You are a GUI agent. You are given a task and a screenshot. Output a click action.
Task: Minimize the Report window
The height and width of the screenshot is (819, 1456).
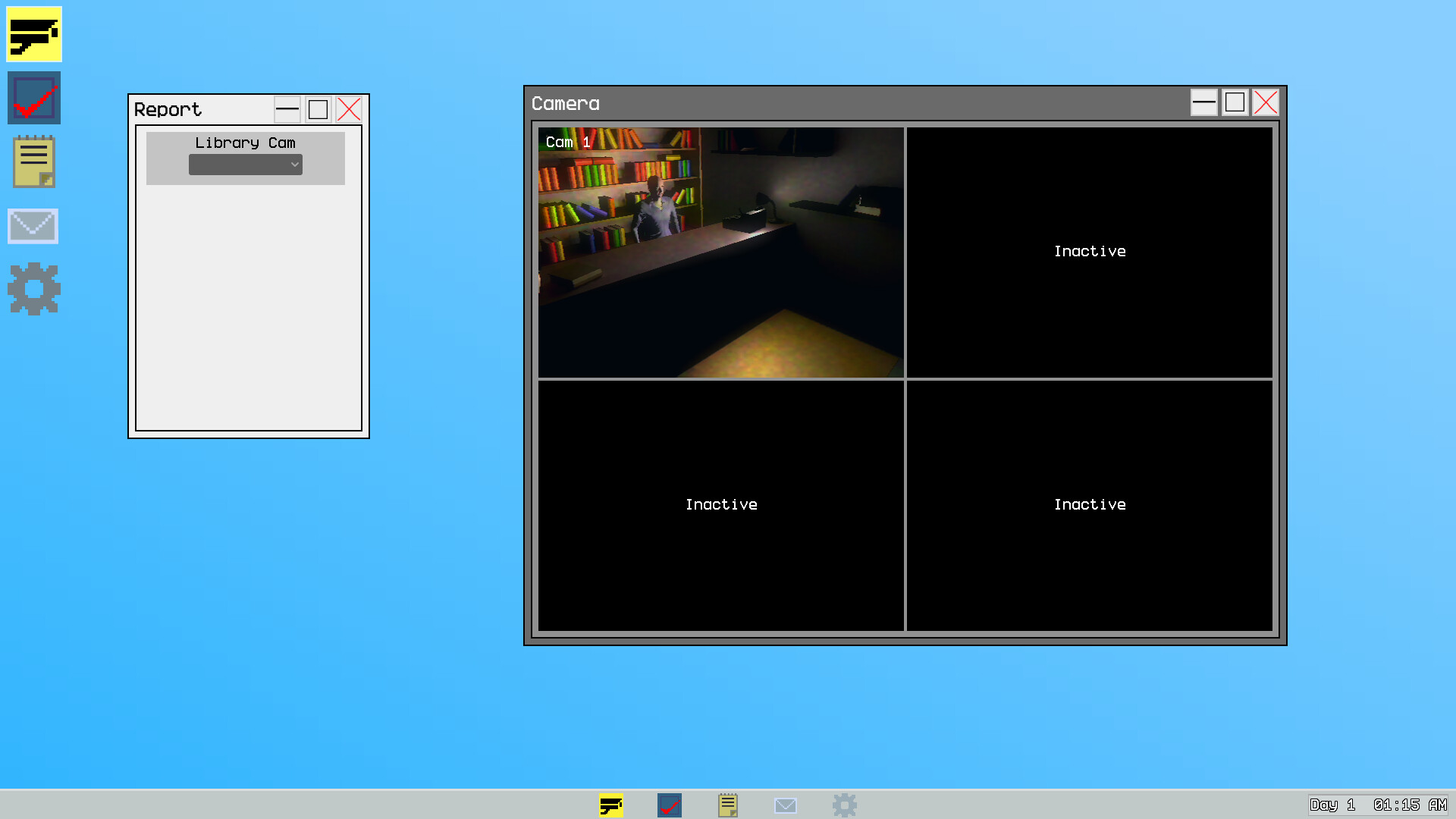click(x=287, y=110)
